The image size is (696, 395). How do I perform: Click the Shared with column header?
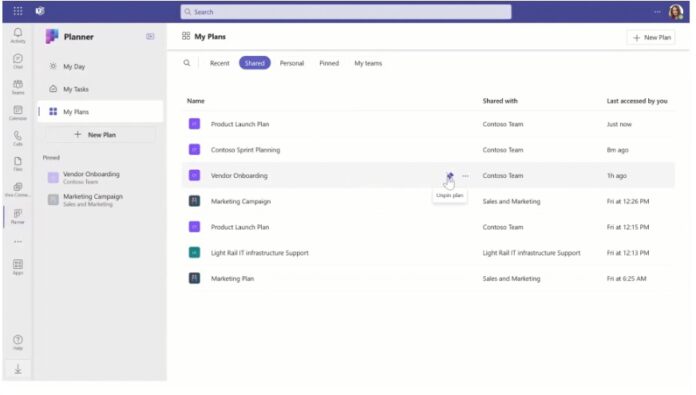tap(500, 101)
